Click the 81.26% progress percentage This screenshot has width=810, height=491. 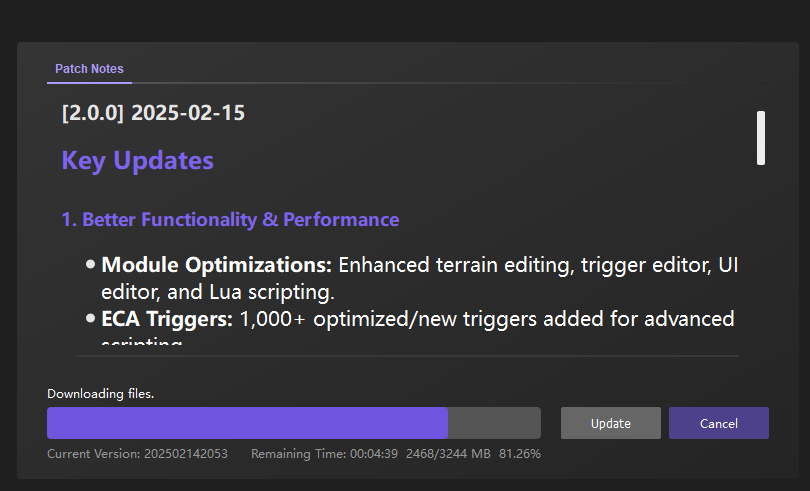tap(520, 454)
